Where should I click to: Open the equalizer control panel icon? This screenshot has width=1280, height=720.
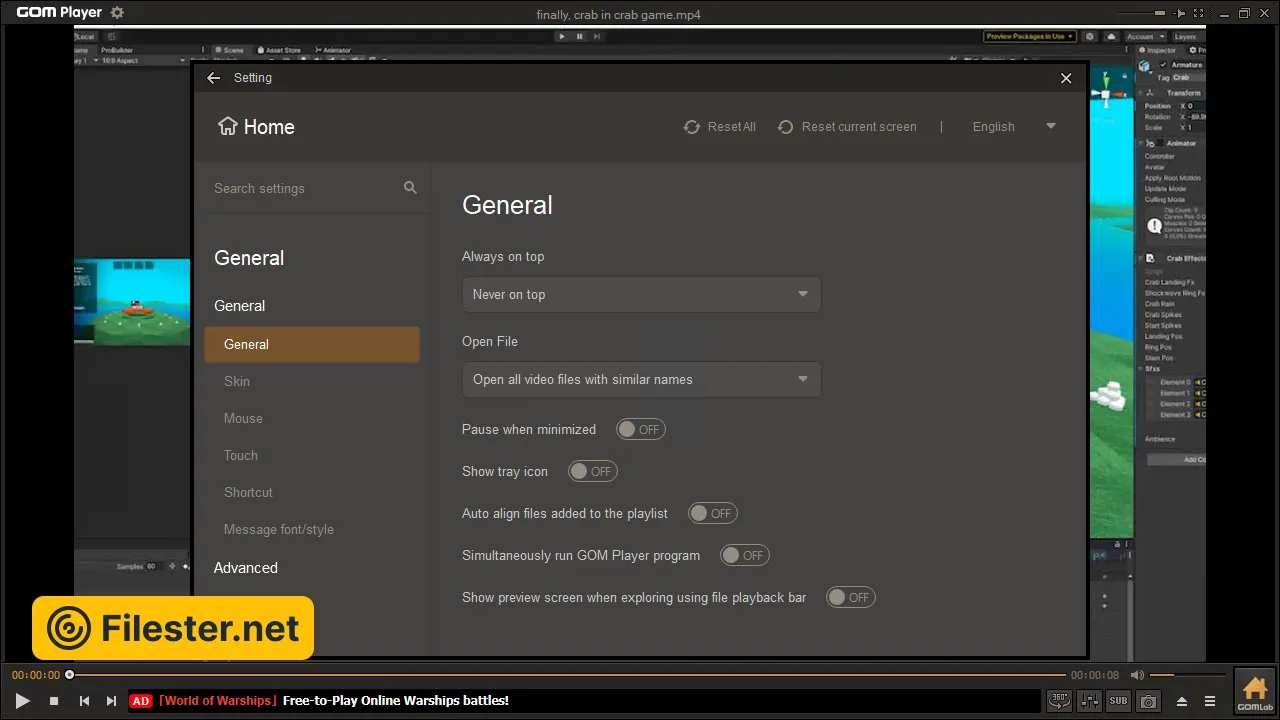point(1090,701)
